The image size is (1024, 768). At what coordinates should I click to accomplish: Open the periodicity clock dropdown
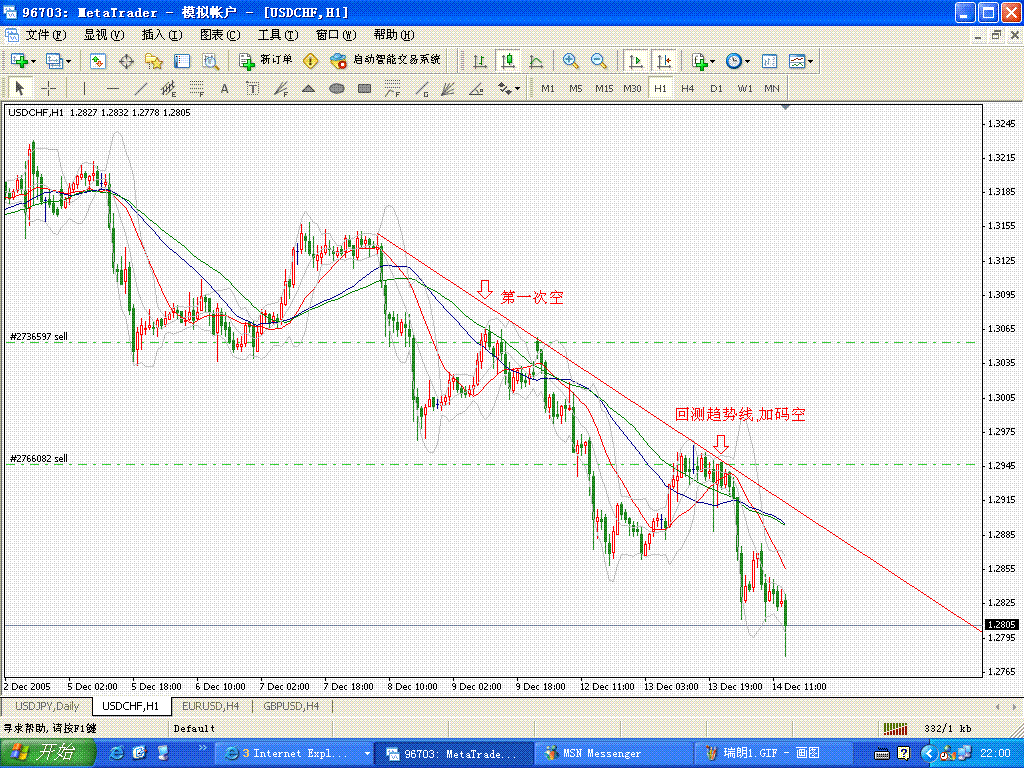[x=738, y=61]
